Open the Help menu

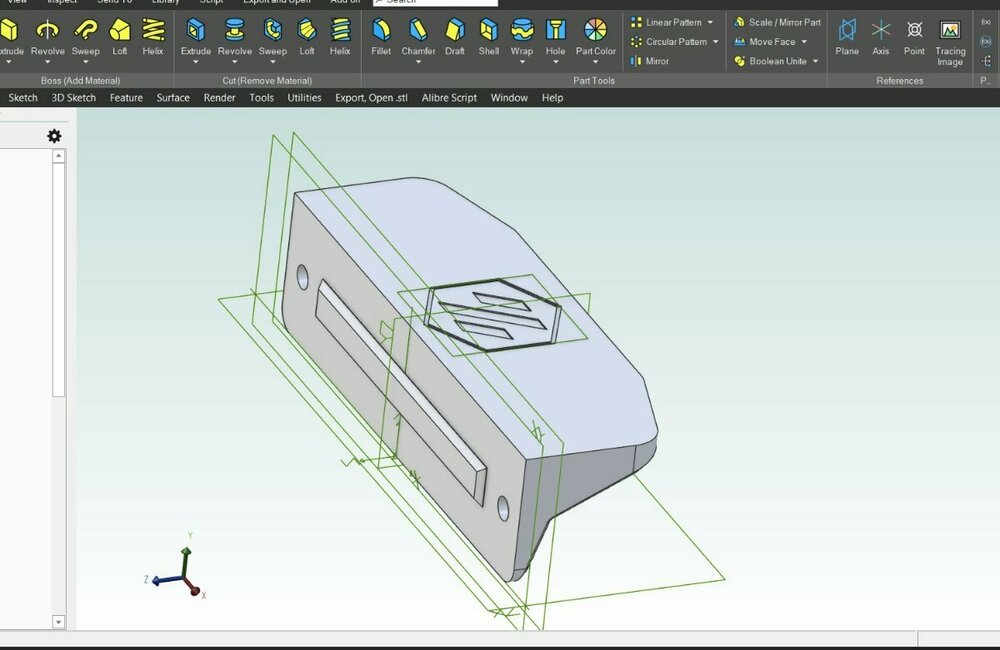[x=552, y=98]
